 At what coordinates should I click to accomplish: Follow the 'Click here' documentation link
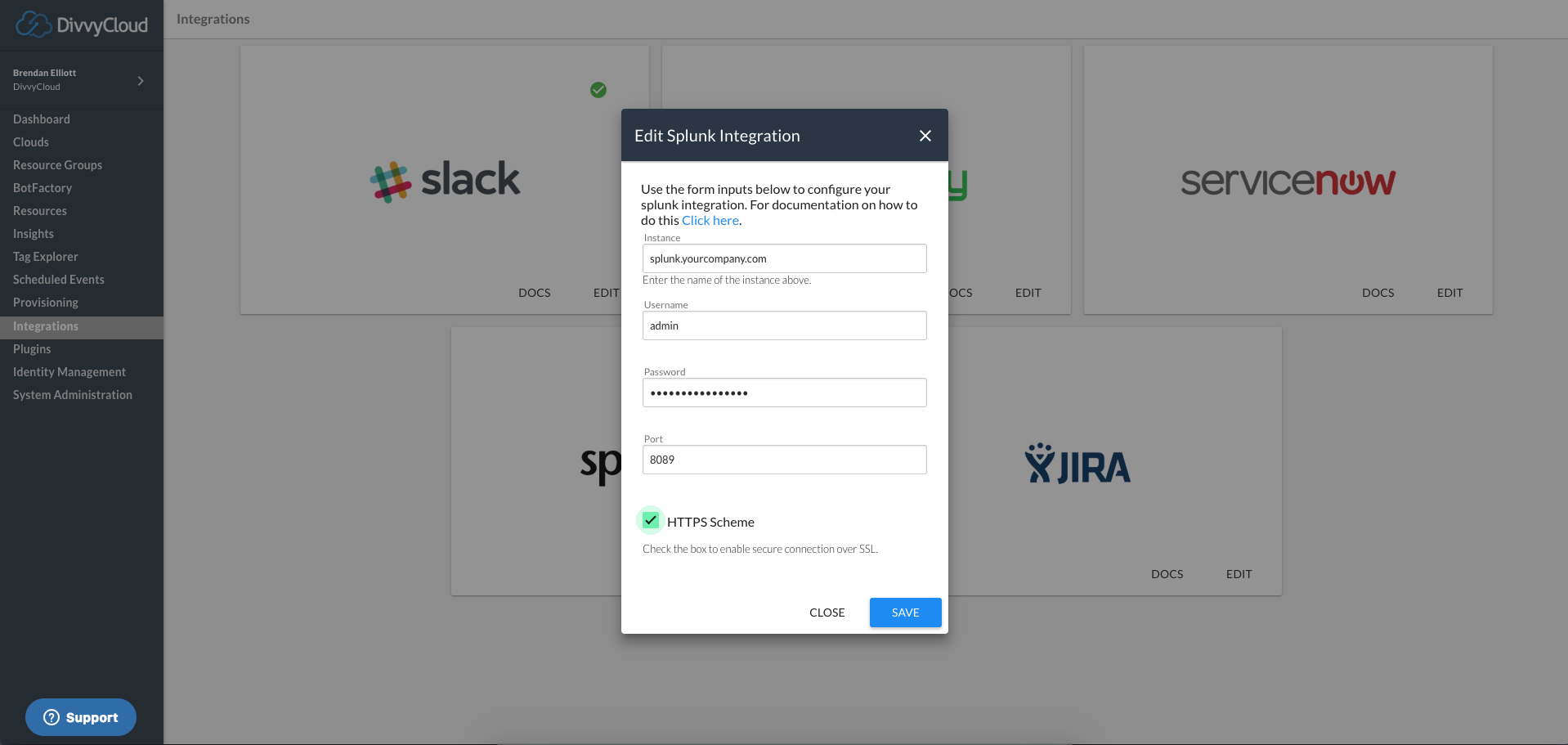(x=710, y=221)
